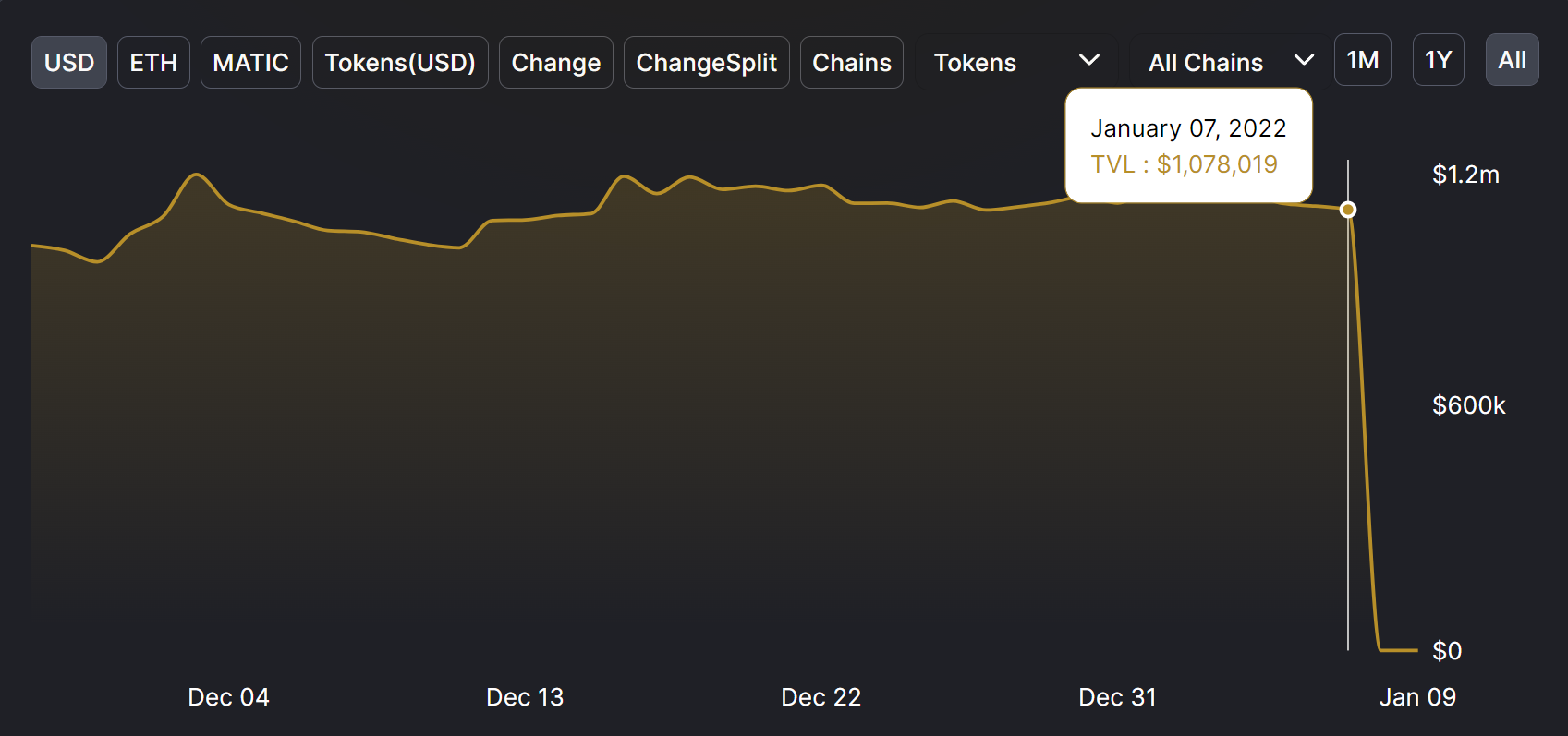Image resolution: width=1568 pixels, height=736 pixels.
Task: Select the USD denomination toggle
Action: 69,63
